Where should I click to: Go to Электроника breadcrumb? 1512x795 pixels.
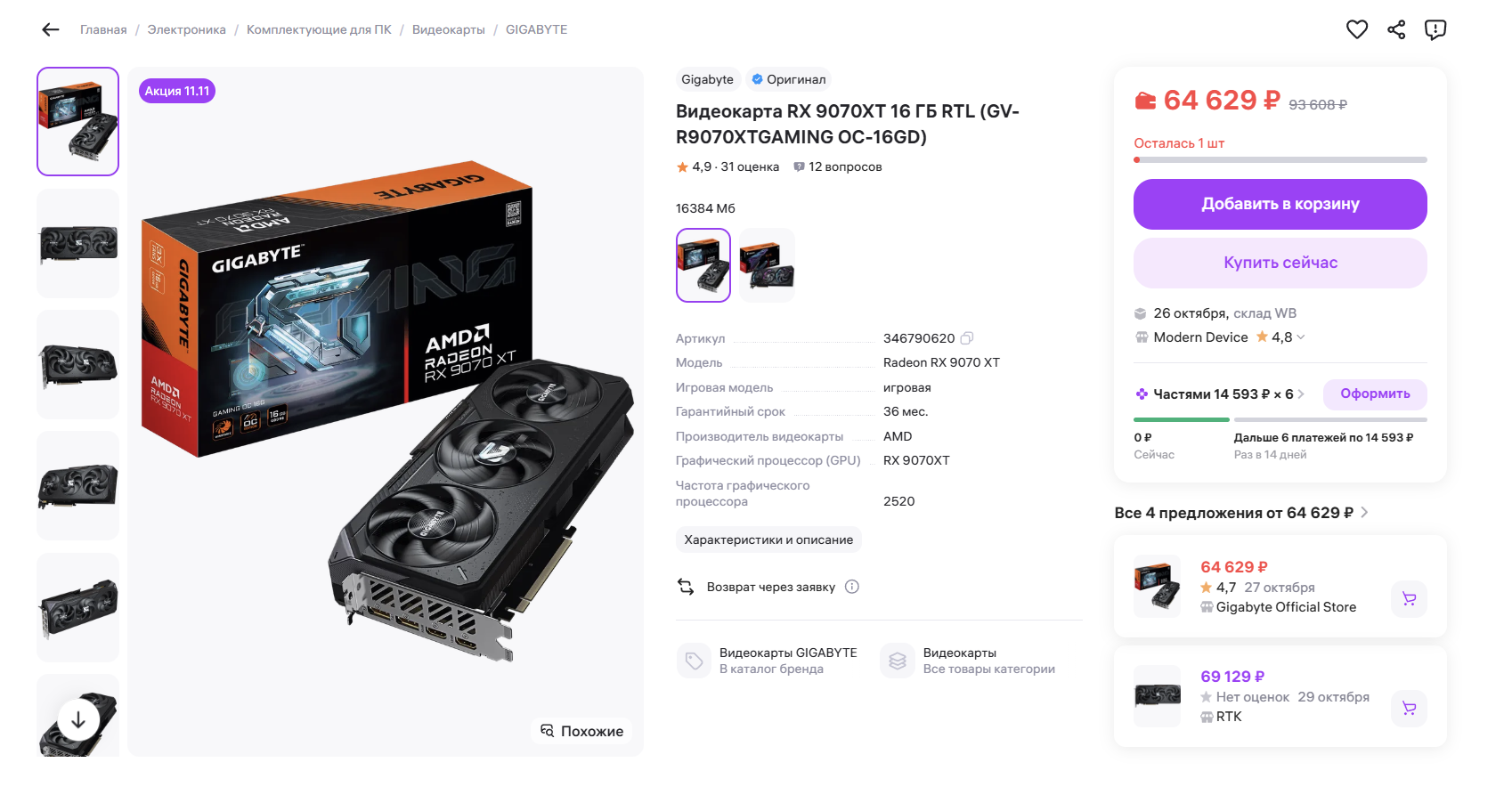(x=187, y=29)
